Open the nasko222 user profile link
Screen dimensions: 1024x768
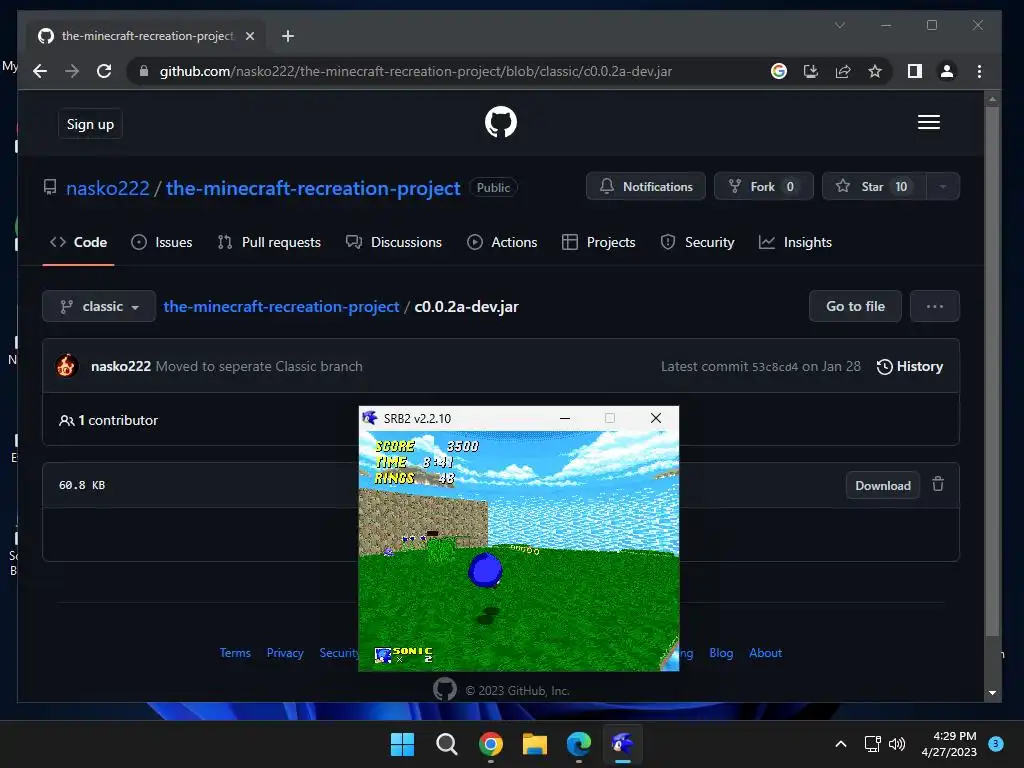108,188
